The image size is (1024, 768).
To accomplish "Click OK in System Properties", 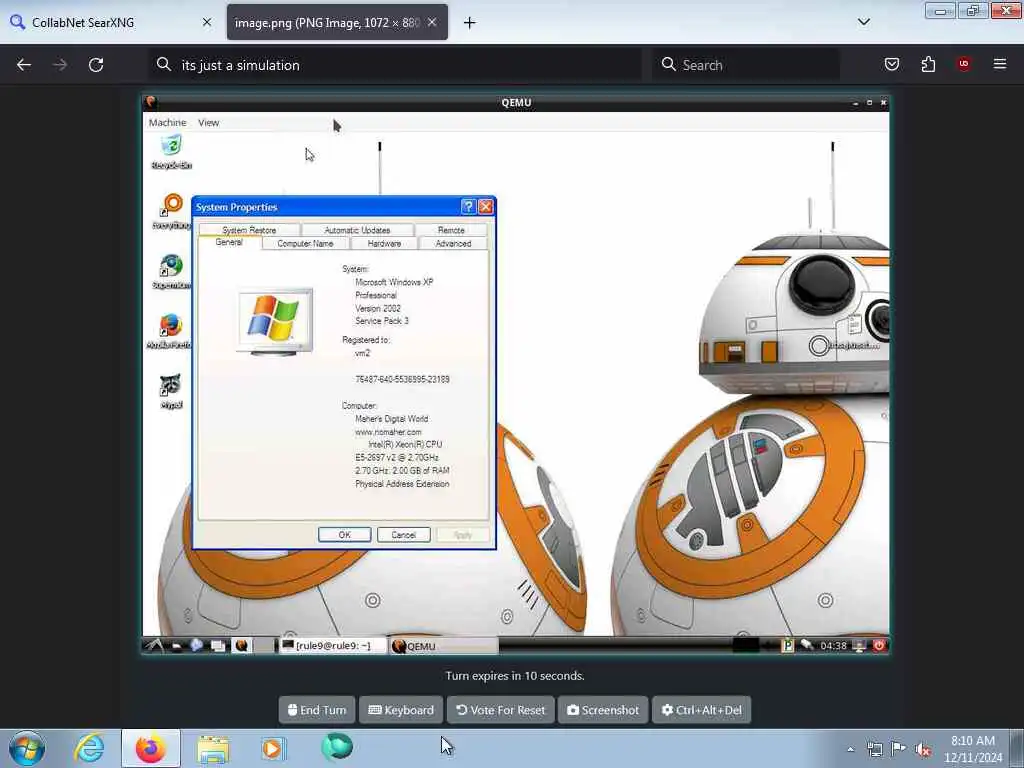I will click(345, 534).
